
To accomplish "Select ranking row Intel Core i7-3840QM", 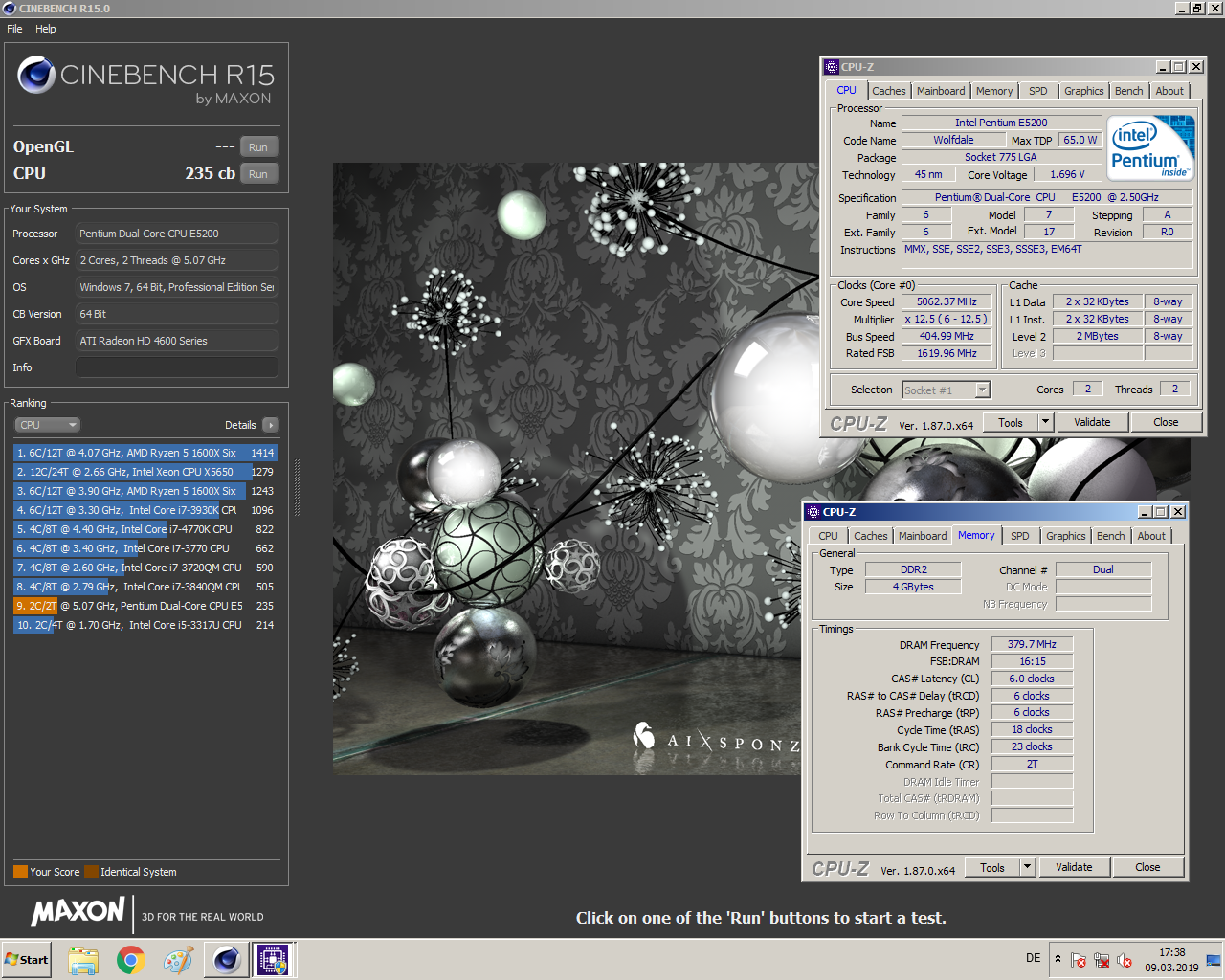I will pos(145,587).
